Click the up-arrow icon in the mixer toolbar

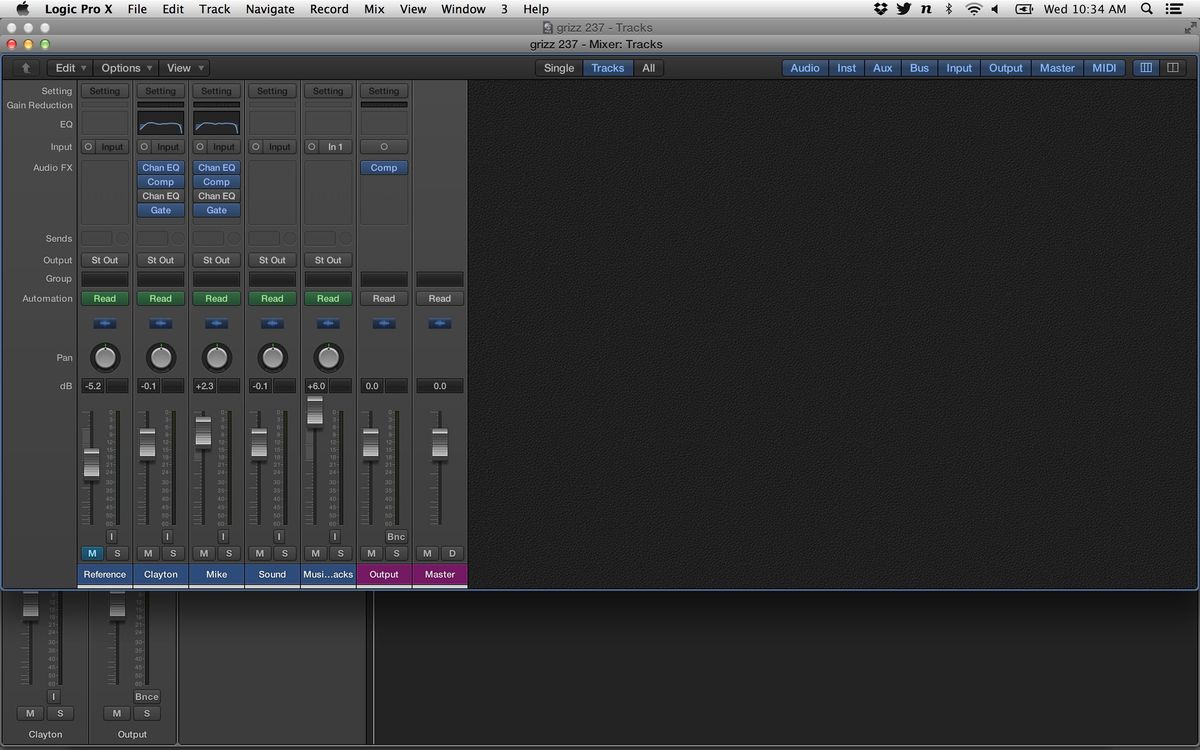pyautogui.click(x=24, y=67)
